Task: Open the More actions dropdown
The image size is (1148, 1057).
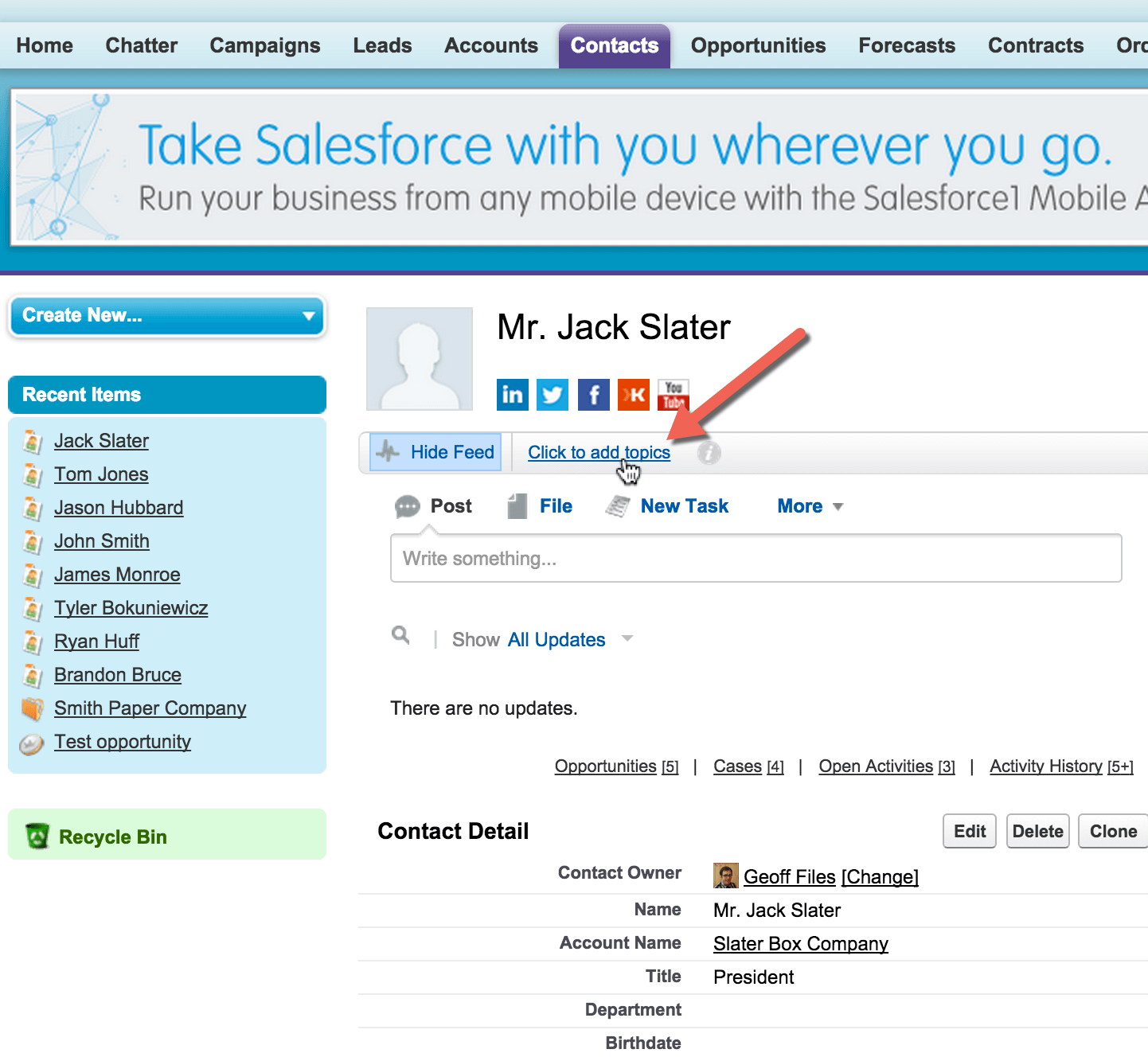Action: coord(809,505)
